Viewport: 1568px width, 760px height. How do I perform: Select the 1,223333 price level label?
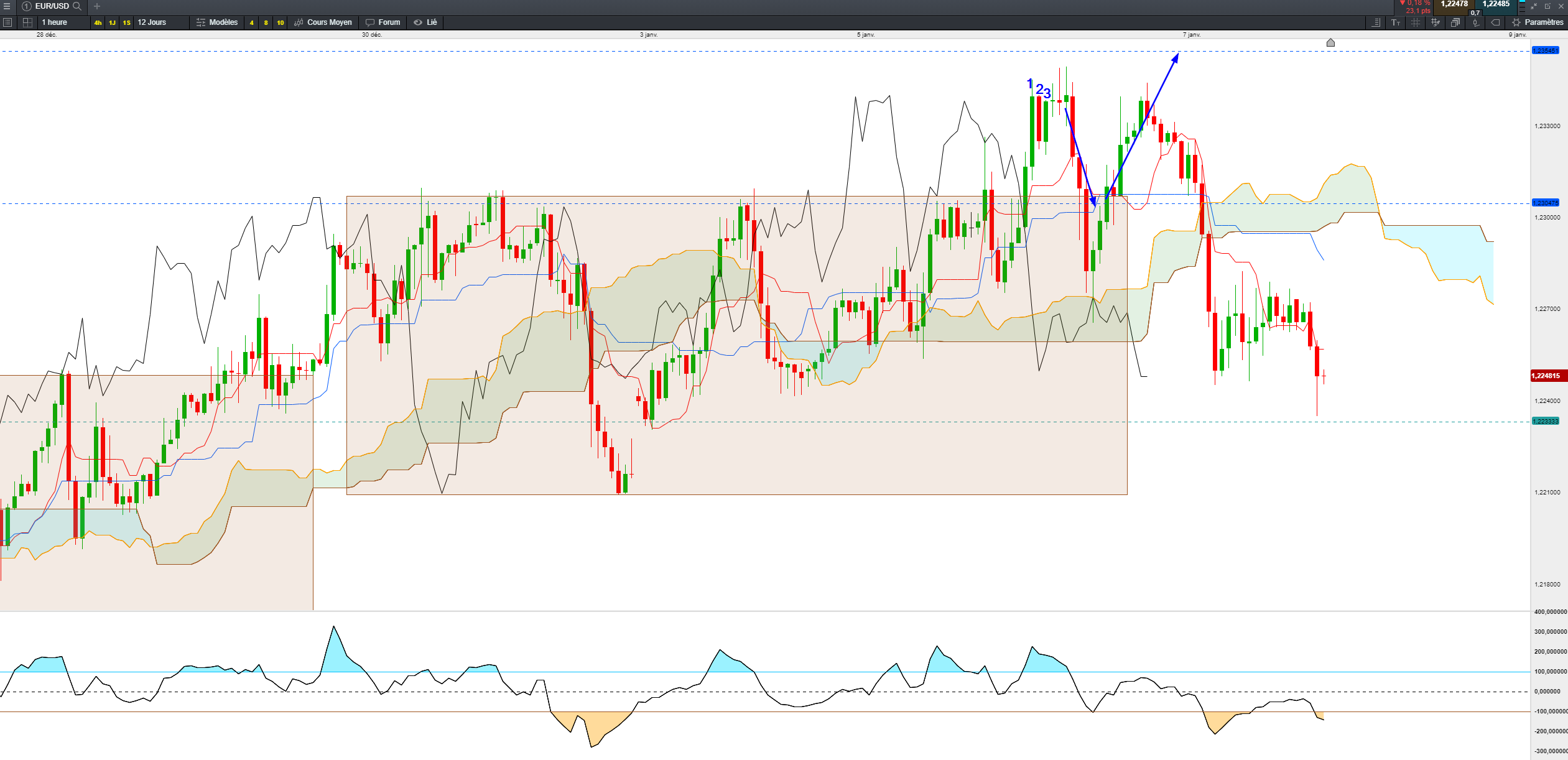[x=1546, y=421]
